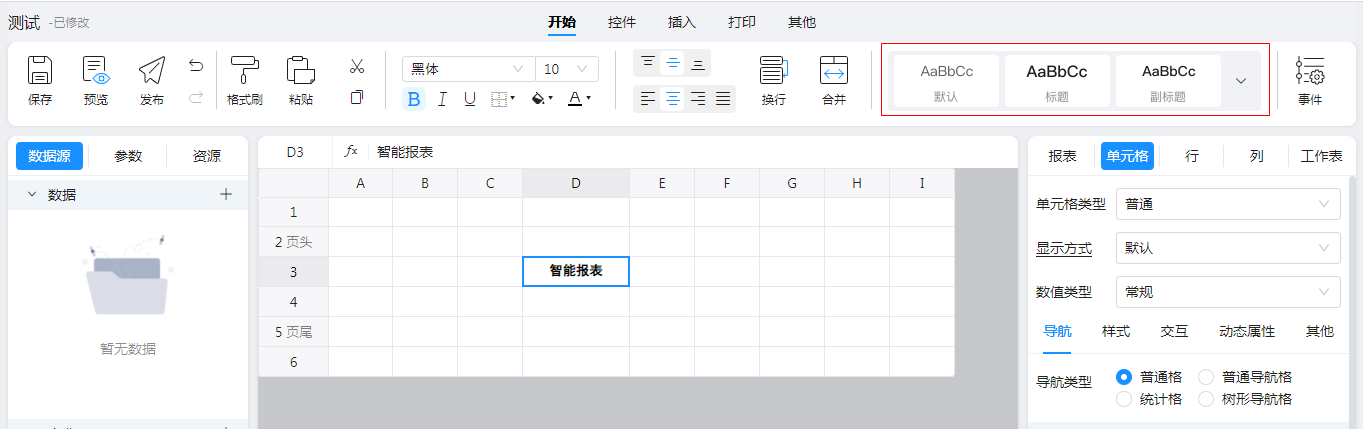The image size is (1363, 429).
Task: Open the 样式 tab in properties panel
Action: pyautogui.click(x=1116, y=332)
